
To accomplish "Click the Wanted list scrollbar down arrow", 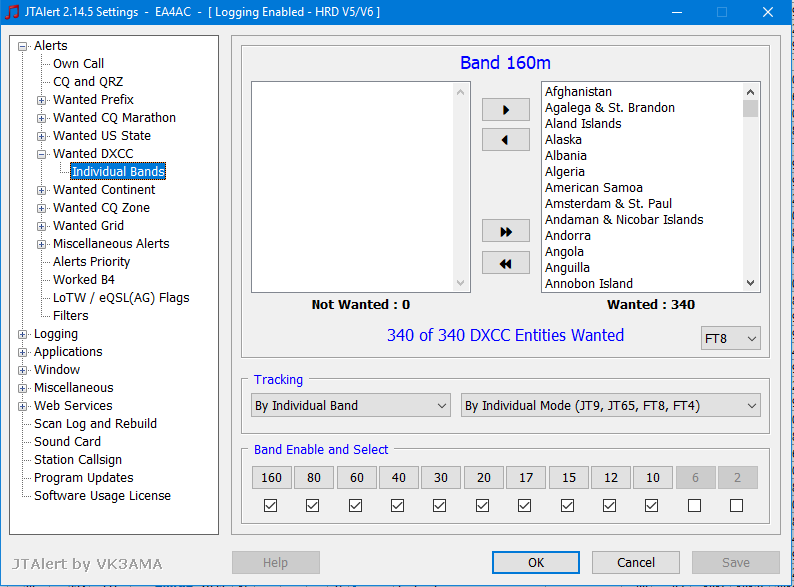I will click(x=750, y=283).
